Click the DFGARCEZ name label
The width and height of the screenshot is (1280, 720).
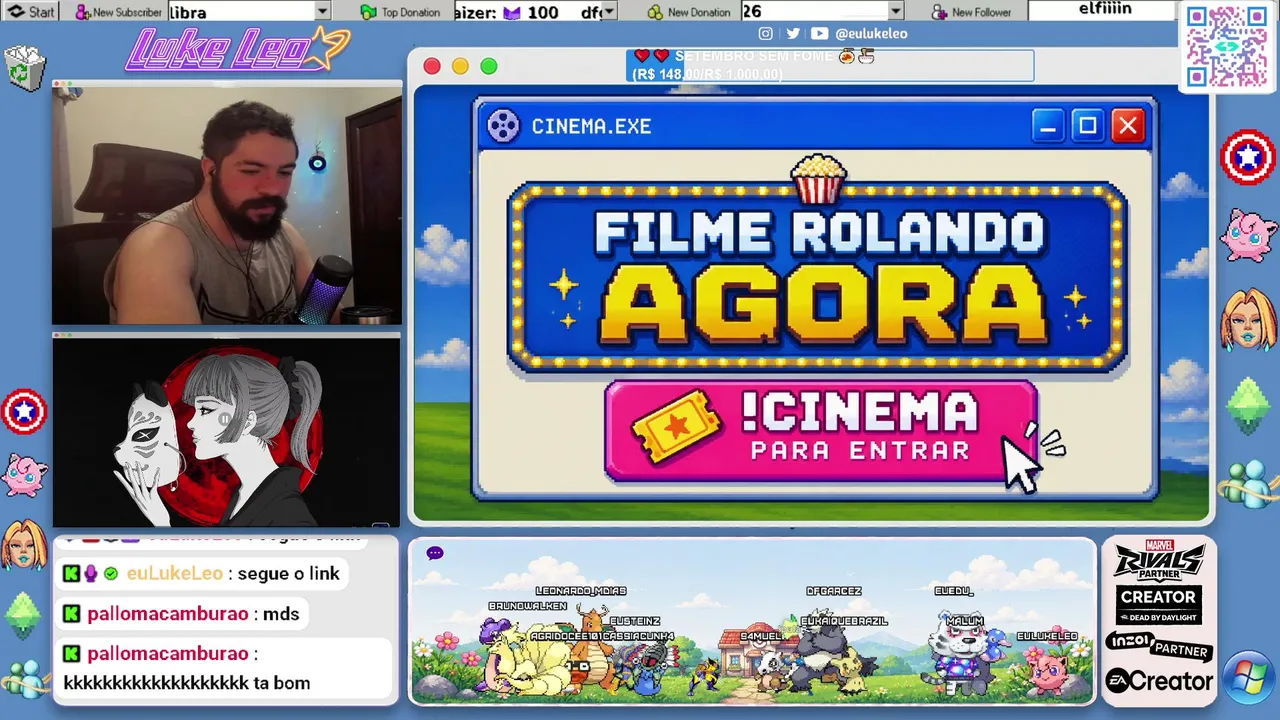834,591
